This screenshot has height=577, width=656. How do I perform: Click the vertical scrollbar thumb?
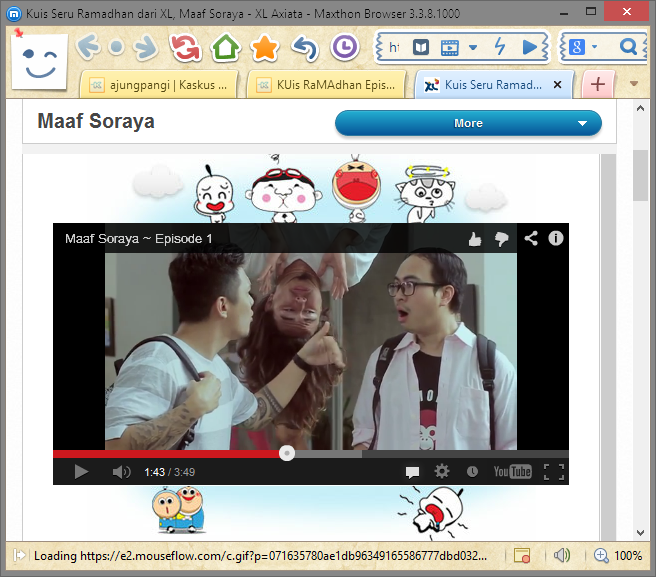click(640, 175)
